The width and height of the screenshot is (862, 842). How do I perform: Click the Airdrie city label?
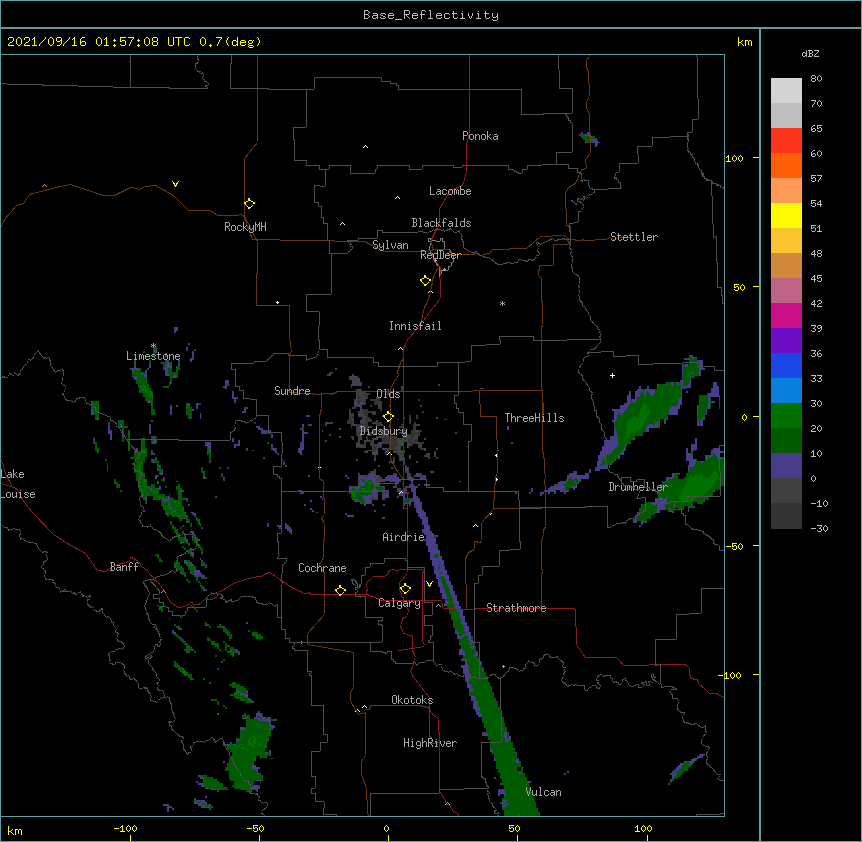pyautogui.click(x=404, y=537)
